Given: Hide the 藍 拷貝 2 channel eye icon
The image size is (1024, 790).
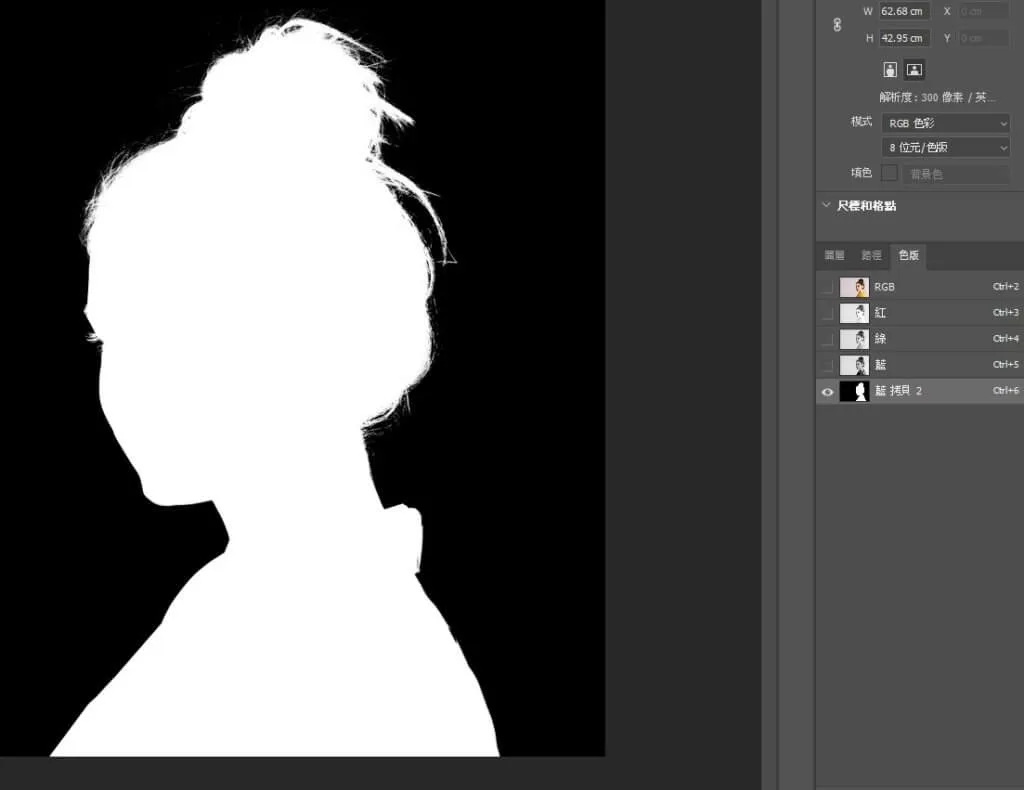Looking at the screenshot, I should pyautogui.click(x=827, y=392).
